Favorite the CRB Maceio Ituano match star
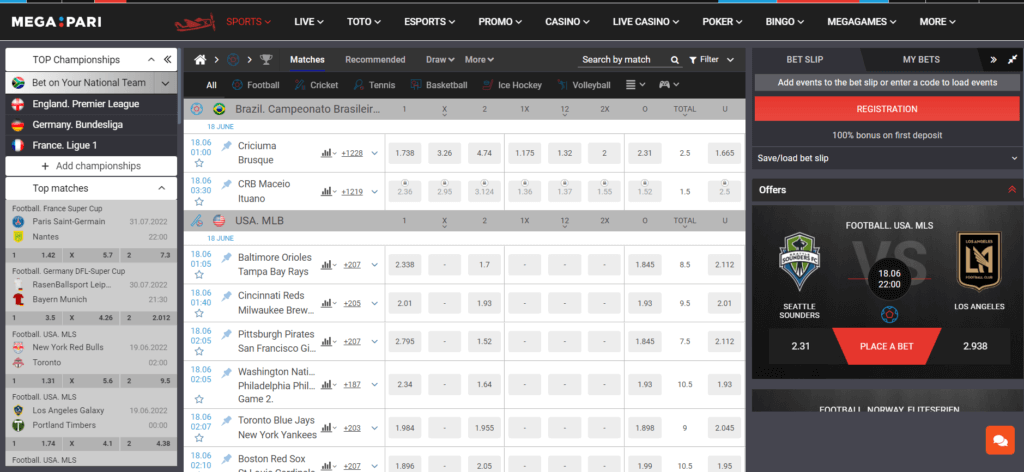Viewport: 1024px width, 472px height. (199, 202)
